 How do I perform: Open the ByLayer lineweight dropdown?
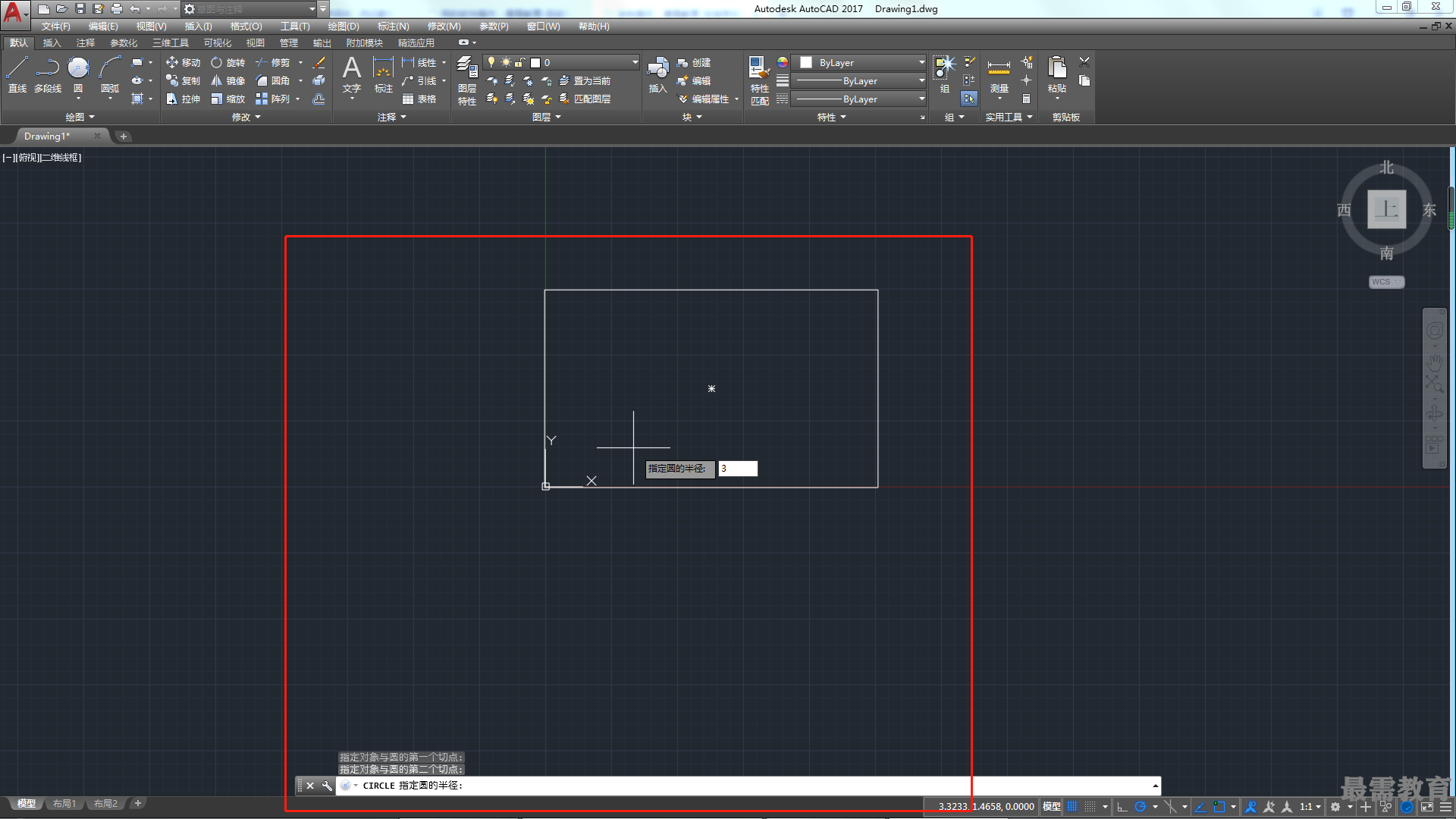point(859,80)
